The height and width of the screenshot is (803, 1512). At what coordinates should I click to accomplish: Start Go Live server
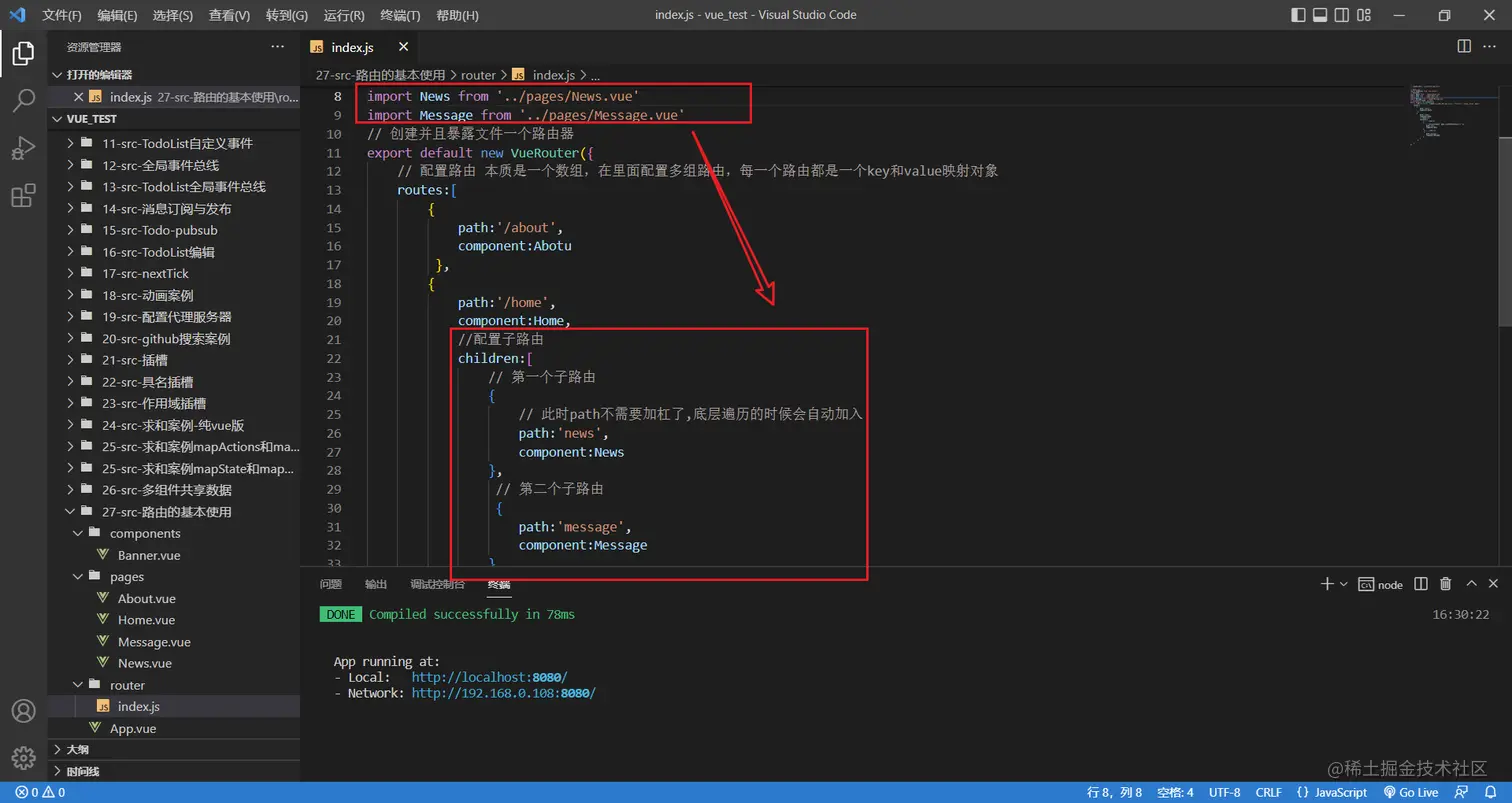tap(1411, 792)
